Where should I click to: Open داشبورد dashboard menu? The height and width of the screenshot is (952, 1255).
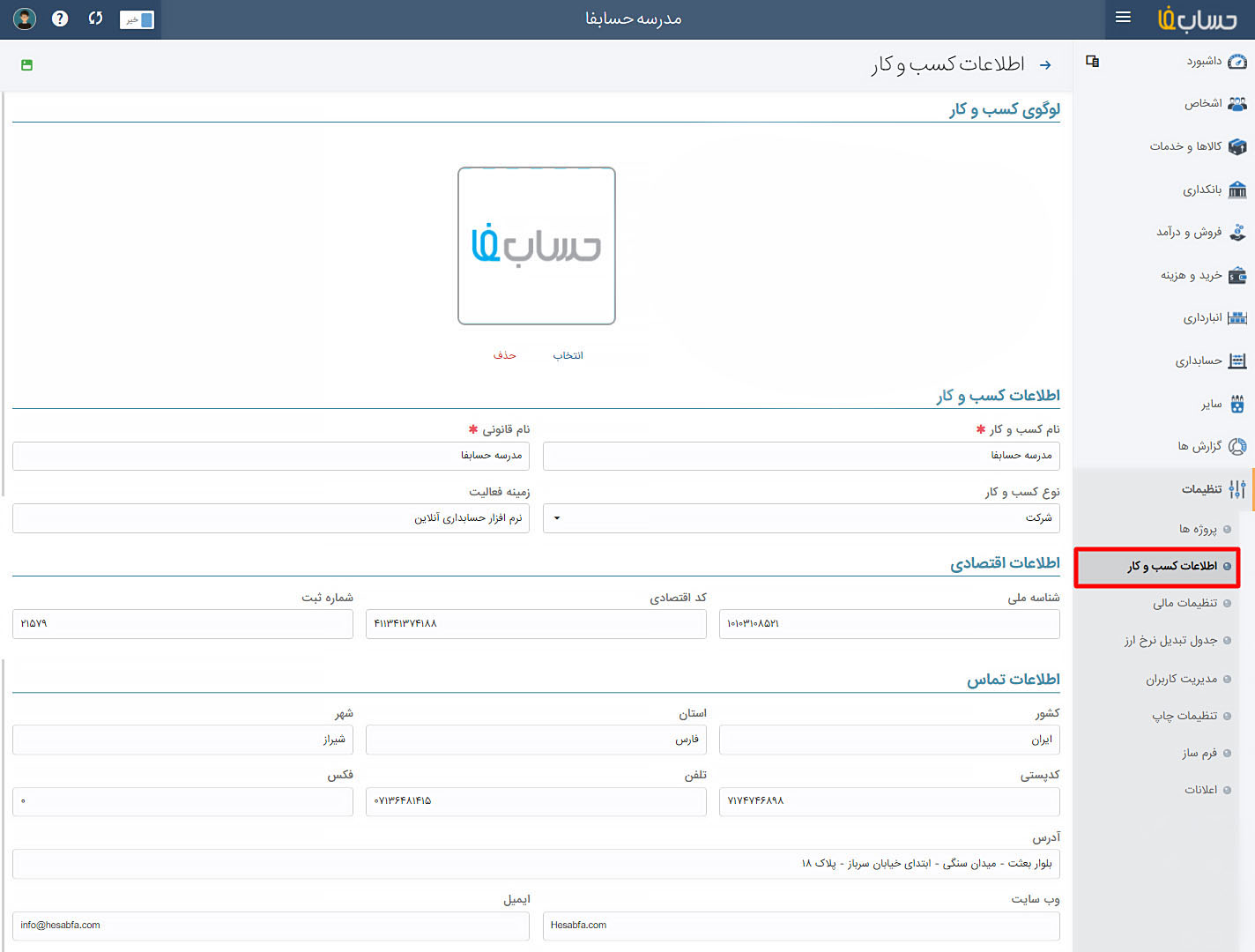(x=1216, y=61)
